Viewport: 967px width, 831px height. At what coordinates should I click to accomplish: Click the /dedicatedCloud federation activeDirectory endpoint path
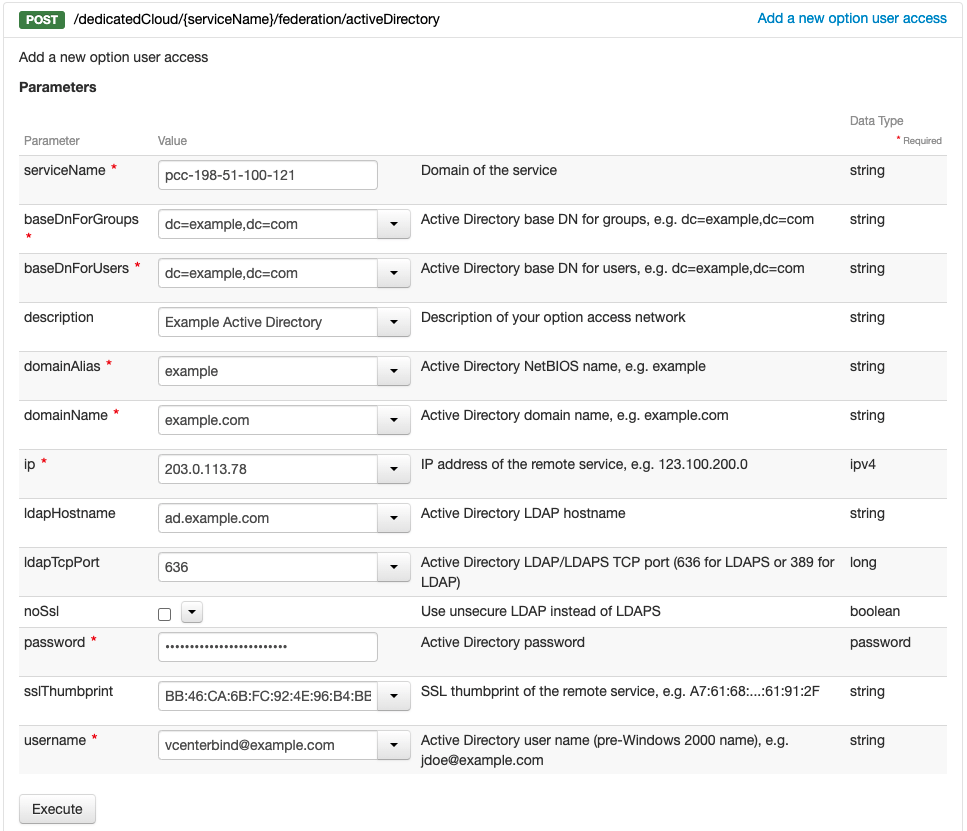tap(257, 19)
